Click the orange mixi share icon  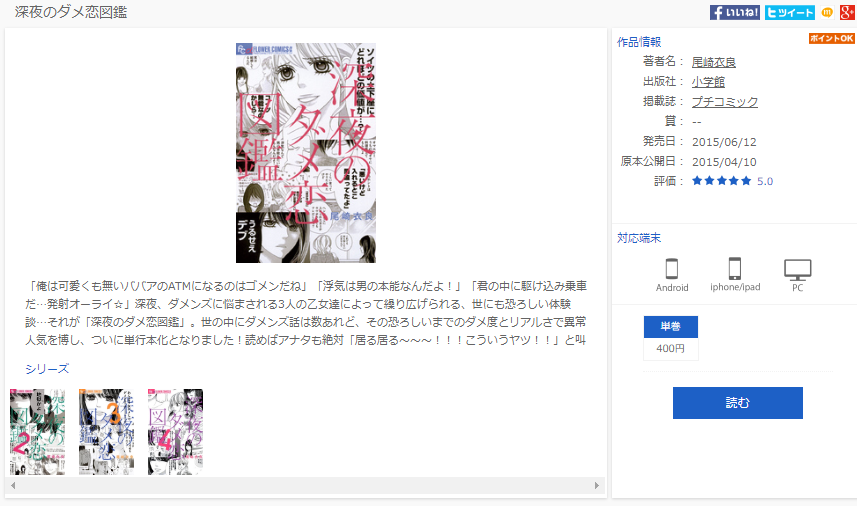tap(827, 13)
